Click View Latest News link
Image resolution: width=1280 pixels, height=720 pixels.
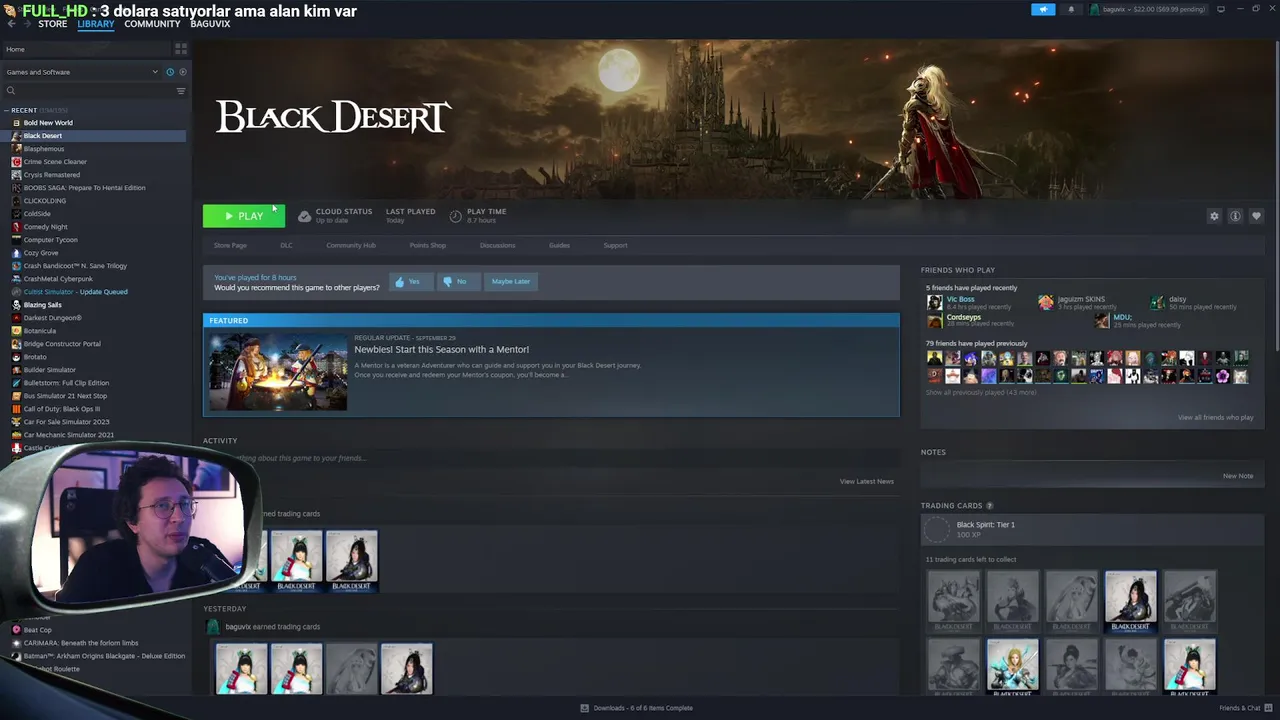pos(867,482)
